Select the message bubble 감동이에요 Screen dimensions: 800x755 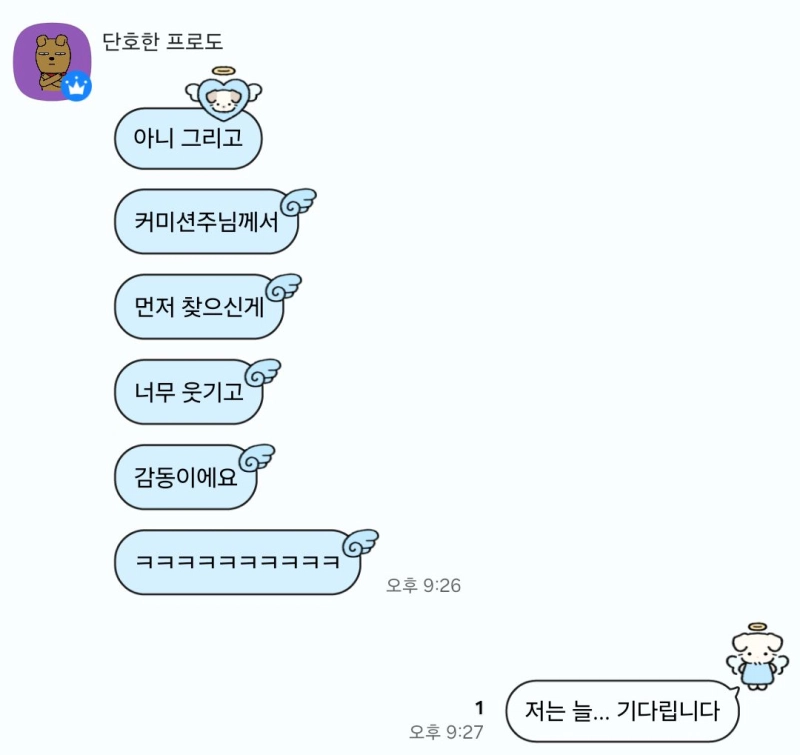click(x=185, y=477)
